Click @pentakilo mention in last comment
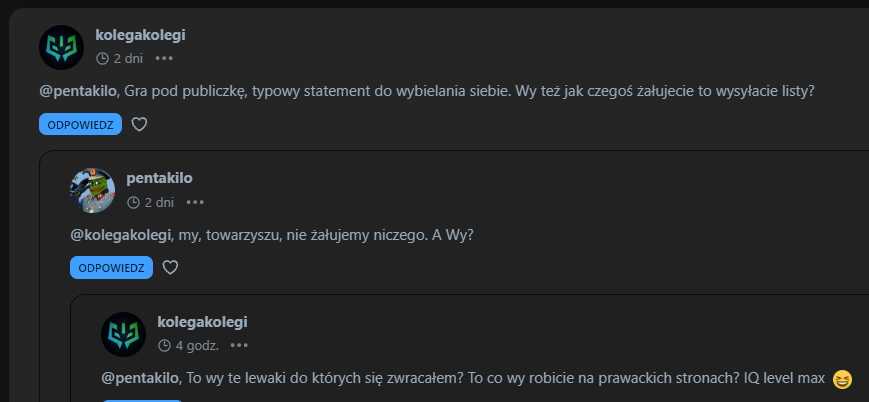 coord(142,379)
